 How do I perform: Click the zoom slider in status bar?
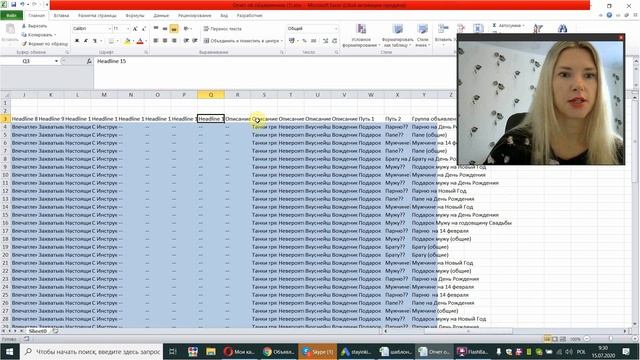coord(610,339)
